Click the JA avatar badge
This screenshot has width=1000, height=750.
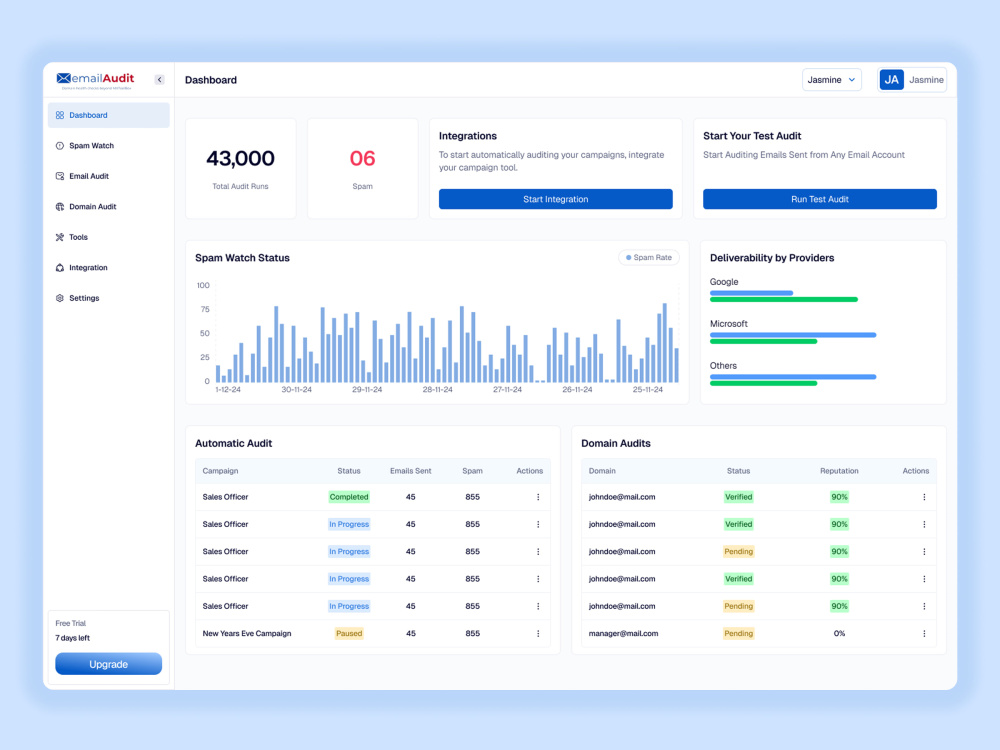tap(892, 80)
